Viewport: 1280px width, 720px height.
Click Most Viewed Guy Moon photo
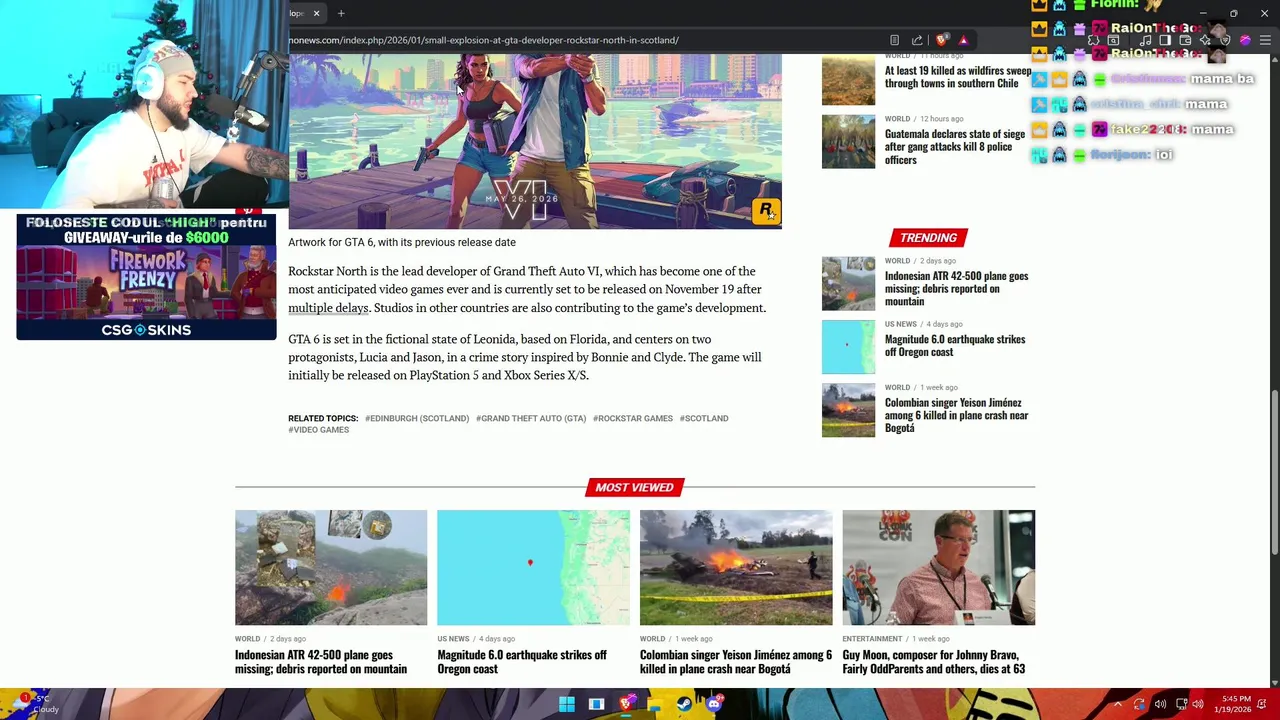coord(938,567)
